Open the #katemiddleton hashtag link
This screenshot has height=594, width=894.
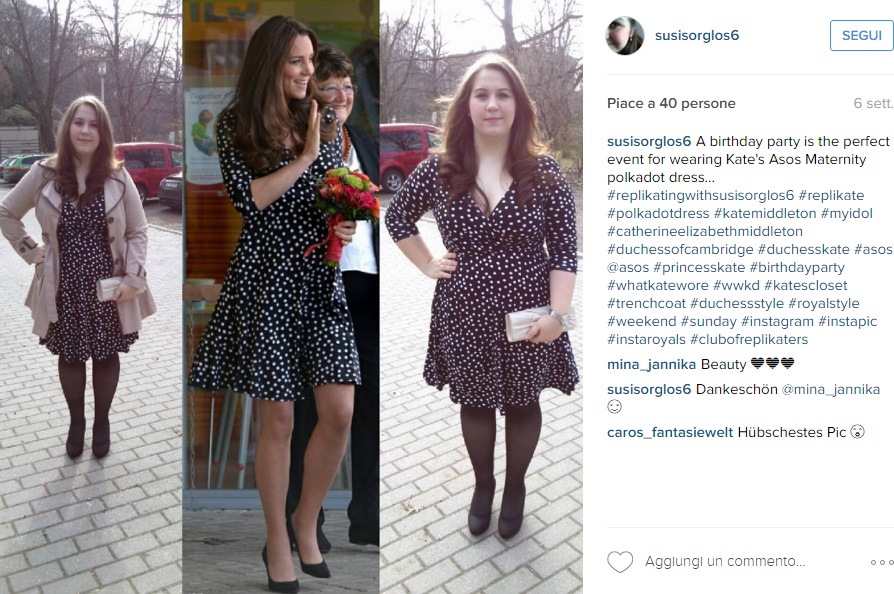point(765,214)
